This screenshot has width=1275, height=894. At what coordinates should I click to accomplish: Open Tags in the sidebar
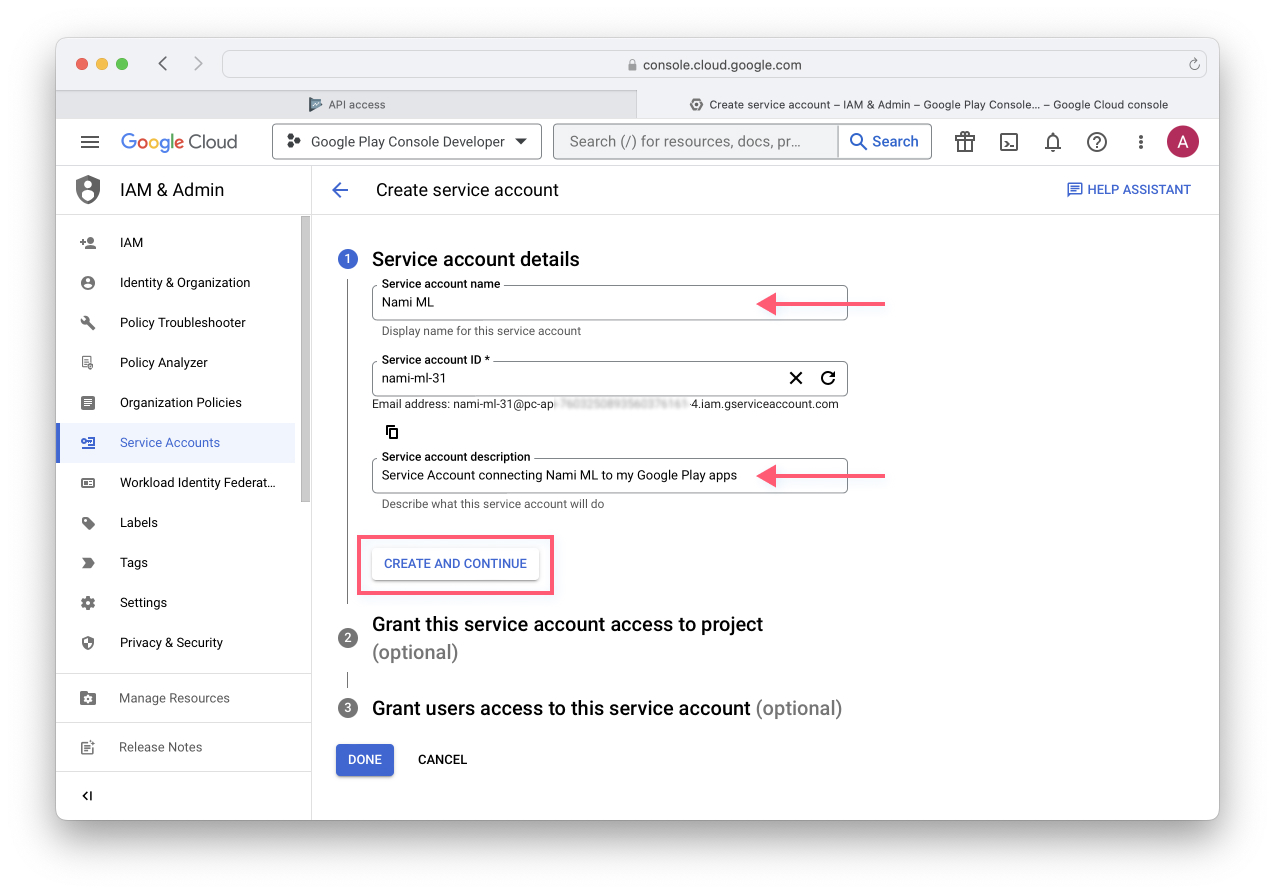click(x=176, y=563)
